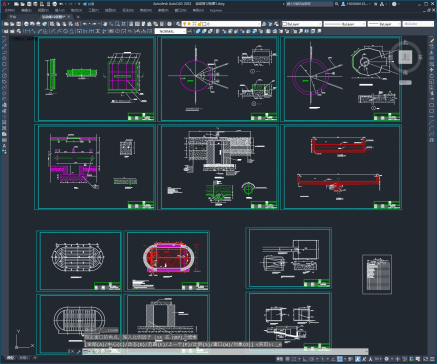Click the Mirror tool in Modify toolbar
Screen dimensions: 437x364
point(432,52)
